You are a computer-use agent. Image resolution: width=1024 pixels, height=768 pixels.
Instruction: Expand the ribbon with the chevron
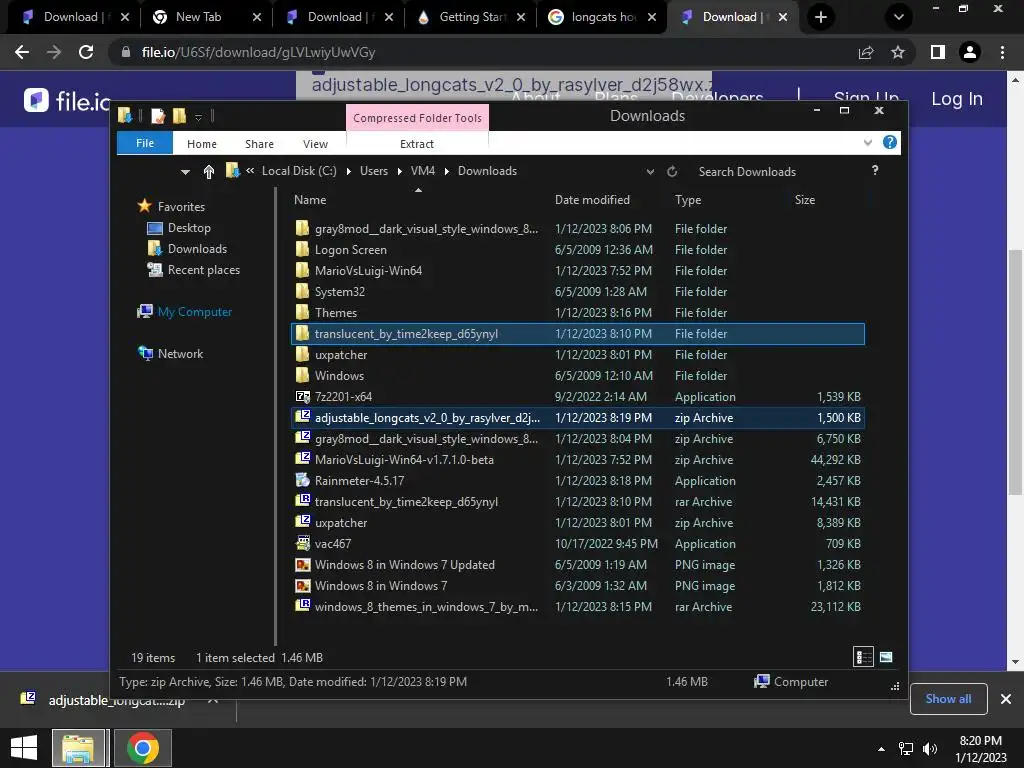coord(867,142)
